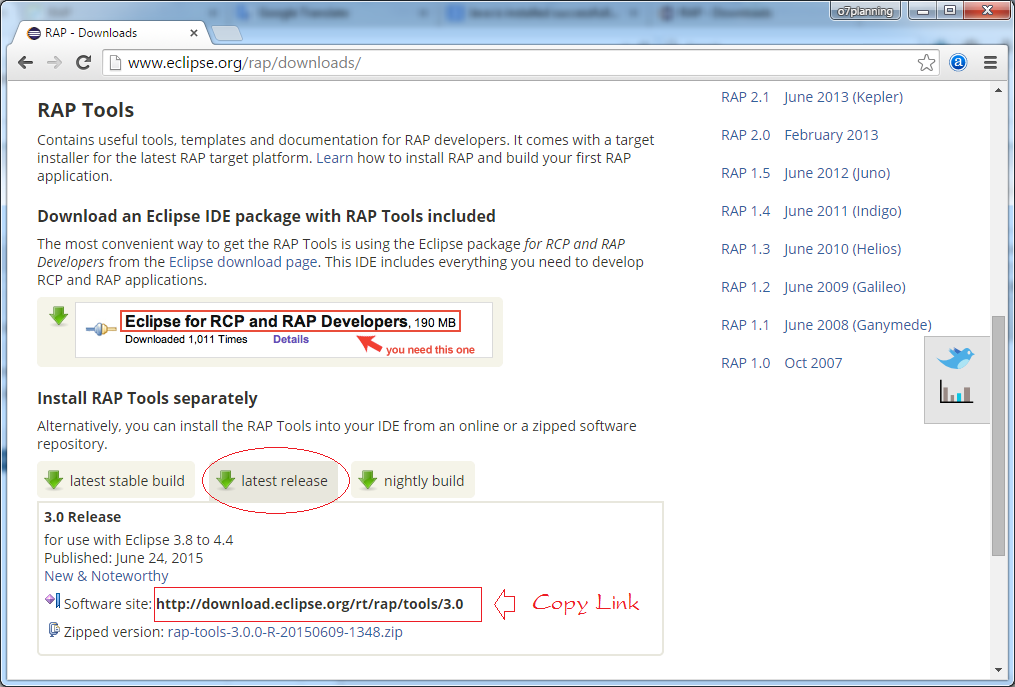Open RAP 1.5 link
This screenshot has width=1015, height=687.
coord(746,174)
